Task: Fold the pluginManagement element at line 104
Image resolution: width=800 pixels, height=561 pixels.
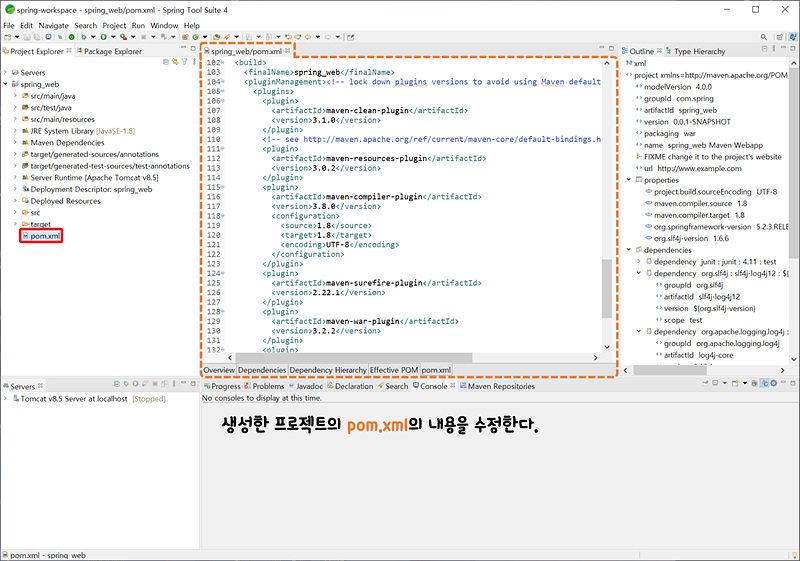Action: tap(223, 82)
